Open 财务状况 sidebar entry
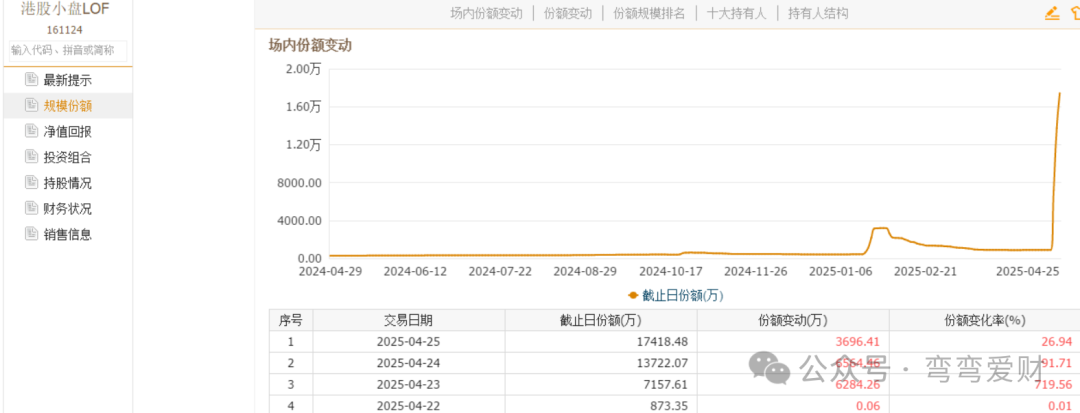Viewport: 1080px width, 413px height. tap(68, 209)
